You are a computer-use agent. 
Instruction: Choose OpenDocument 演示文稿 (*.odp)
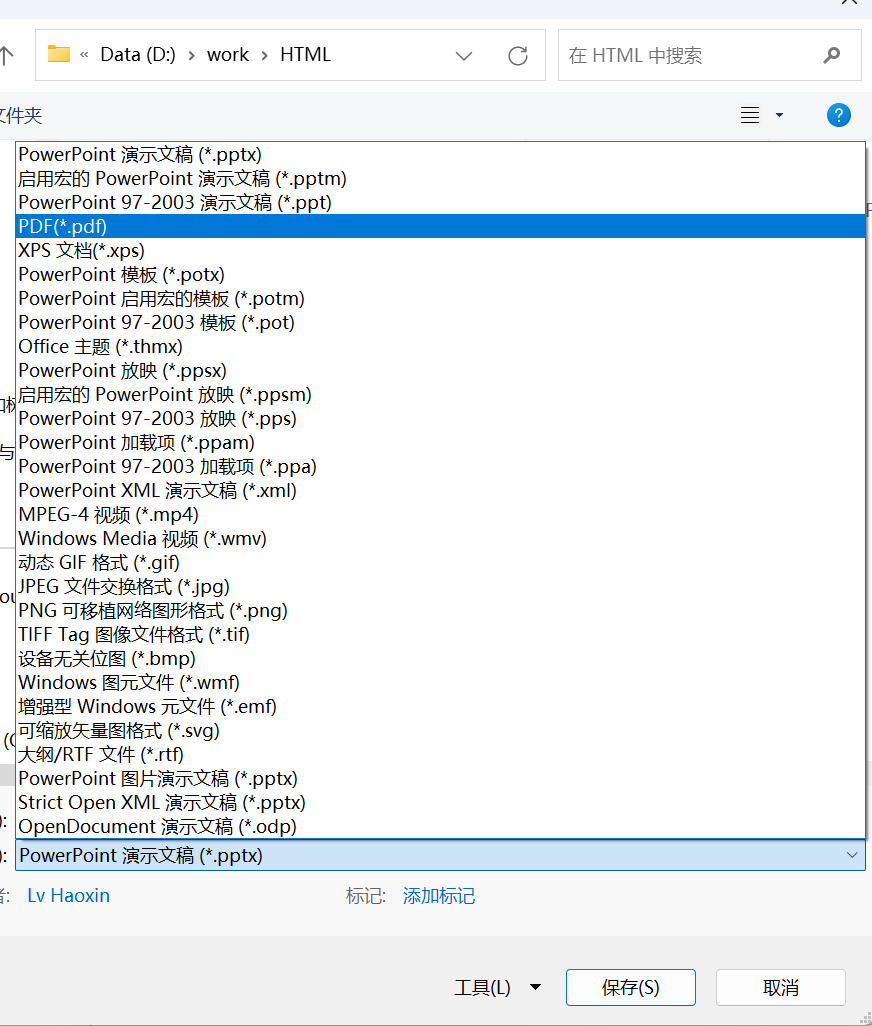coord(440,826)
